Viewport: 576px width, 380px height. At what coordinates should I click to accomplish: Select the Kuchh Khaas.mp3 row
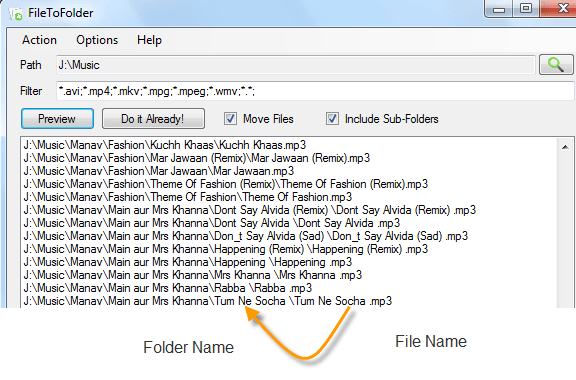(165, 145)
